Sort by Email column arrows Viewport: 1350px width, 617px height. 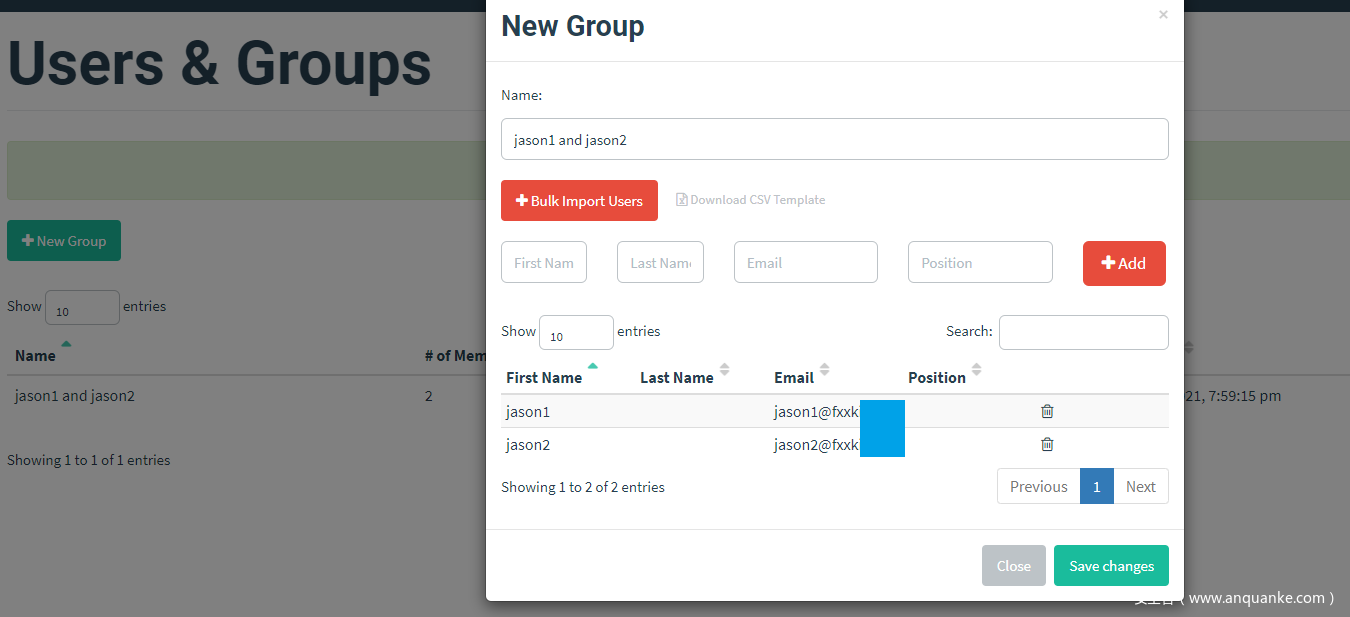click(825, 370)
